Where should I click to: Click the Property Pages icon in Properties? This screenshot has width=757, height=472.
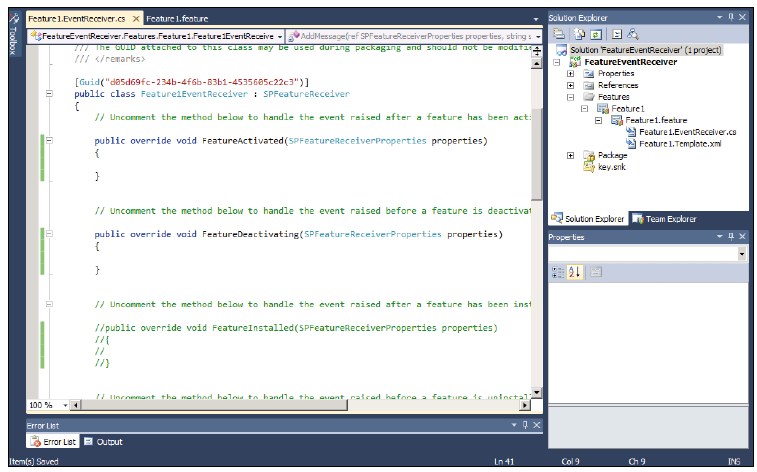(x=596, y=272)
